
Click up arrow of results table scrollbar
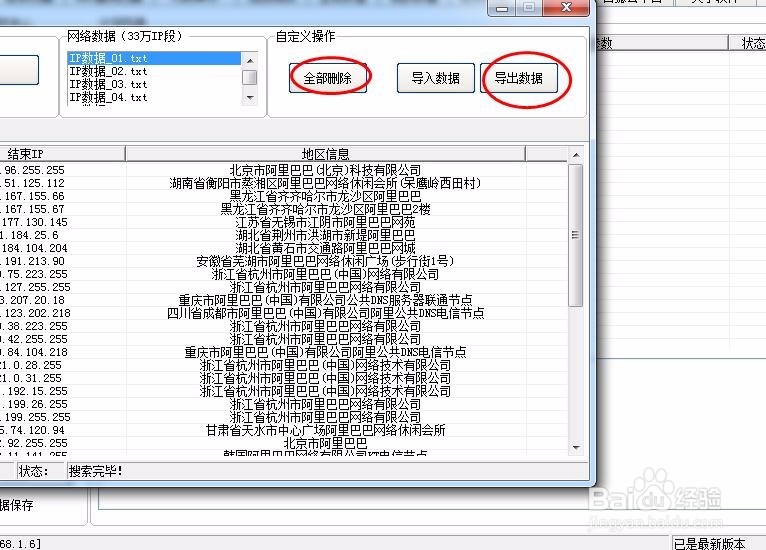point(576,155)
